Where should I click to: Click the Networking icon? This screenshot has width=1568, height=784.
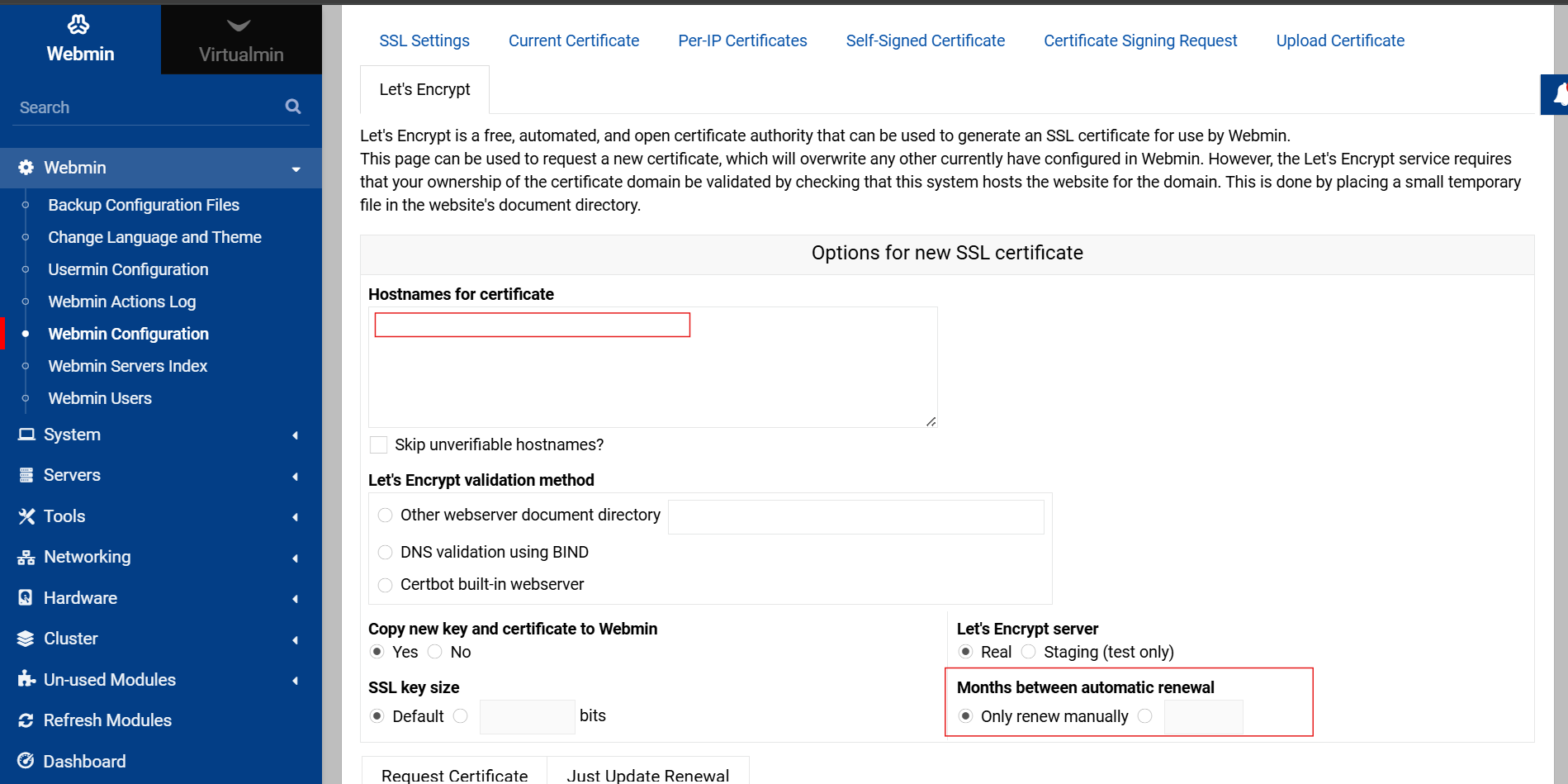point(26,558)
